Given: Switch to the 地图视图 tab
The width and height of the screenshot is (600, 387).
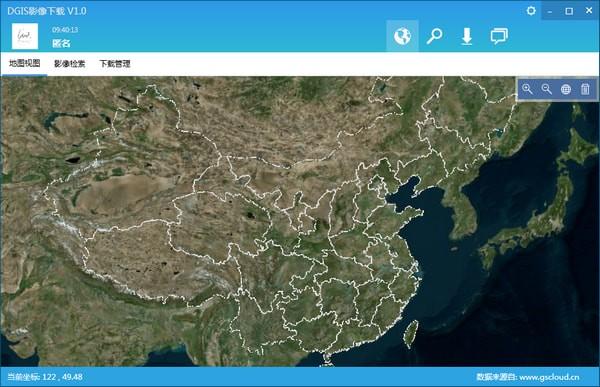Looking at the screenshot, I should (x=24, y=64).
